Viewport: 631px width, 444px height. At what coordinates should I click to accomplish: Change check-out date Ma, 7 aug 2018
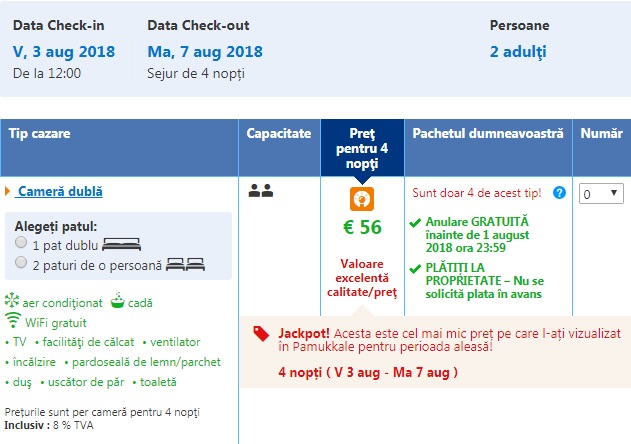click(x=202, y=52)
